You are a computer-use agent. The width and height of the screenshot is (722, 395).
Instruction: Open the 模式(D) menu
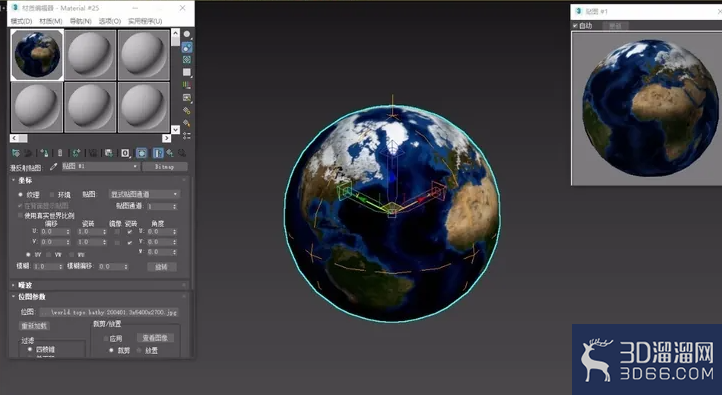(22, 21)
